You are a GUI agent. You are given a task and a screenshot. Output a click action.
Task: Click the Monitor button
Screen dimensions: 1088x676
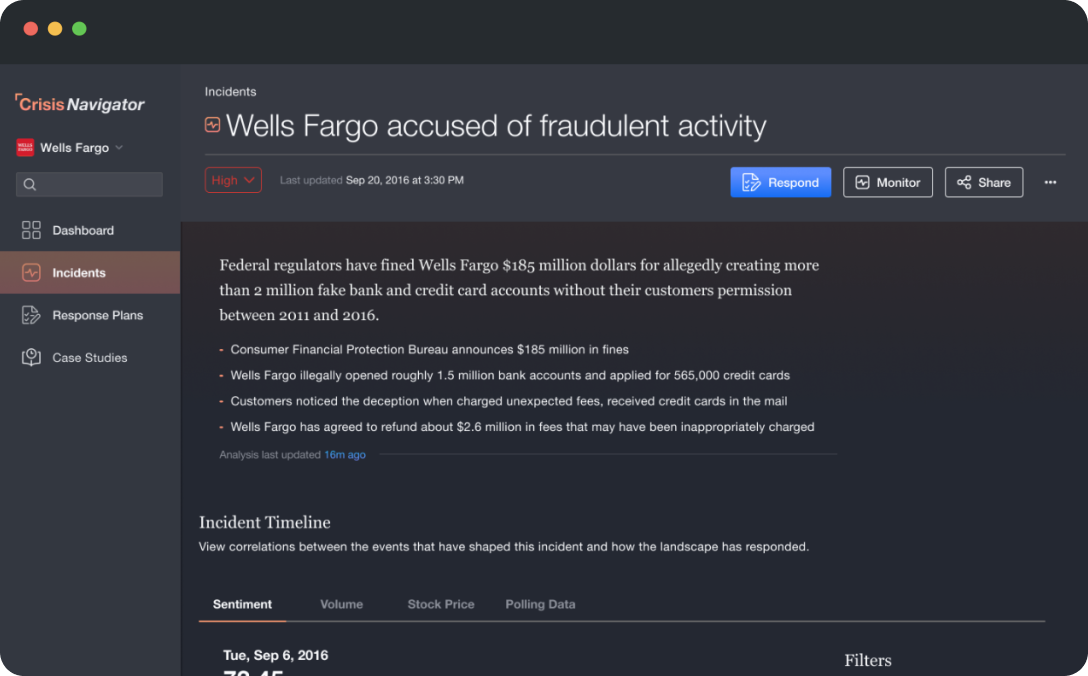(x=888, y=182)
